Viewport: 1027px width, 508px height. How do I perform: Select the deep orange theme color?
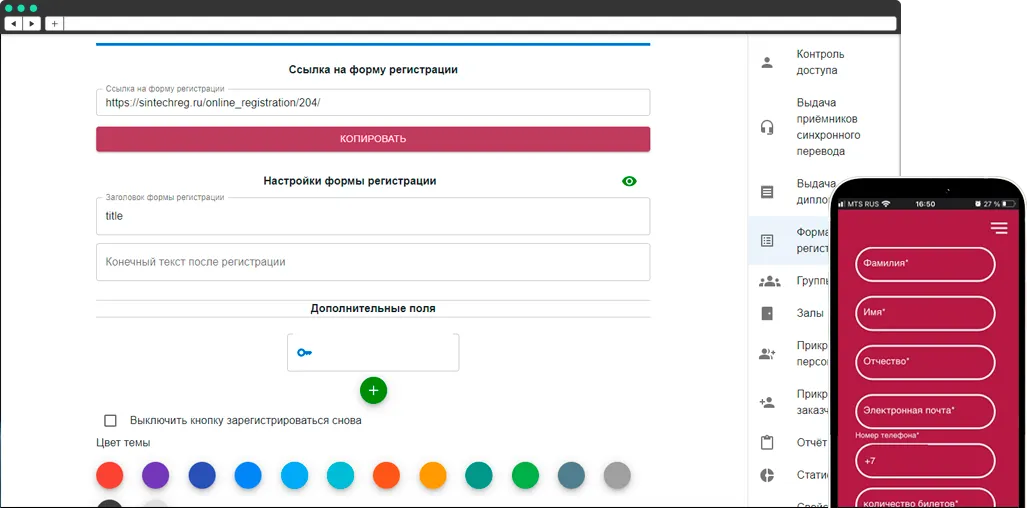[x=386, y=475]
